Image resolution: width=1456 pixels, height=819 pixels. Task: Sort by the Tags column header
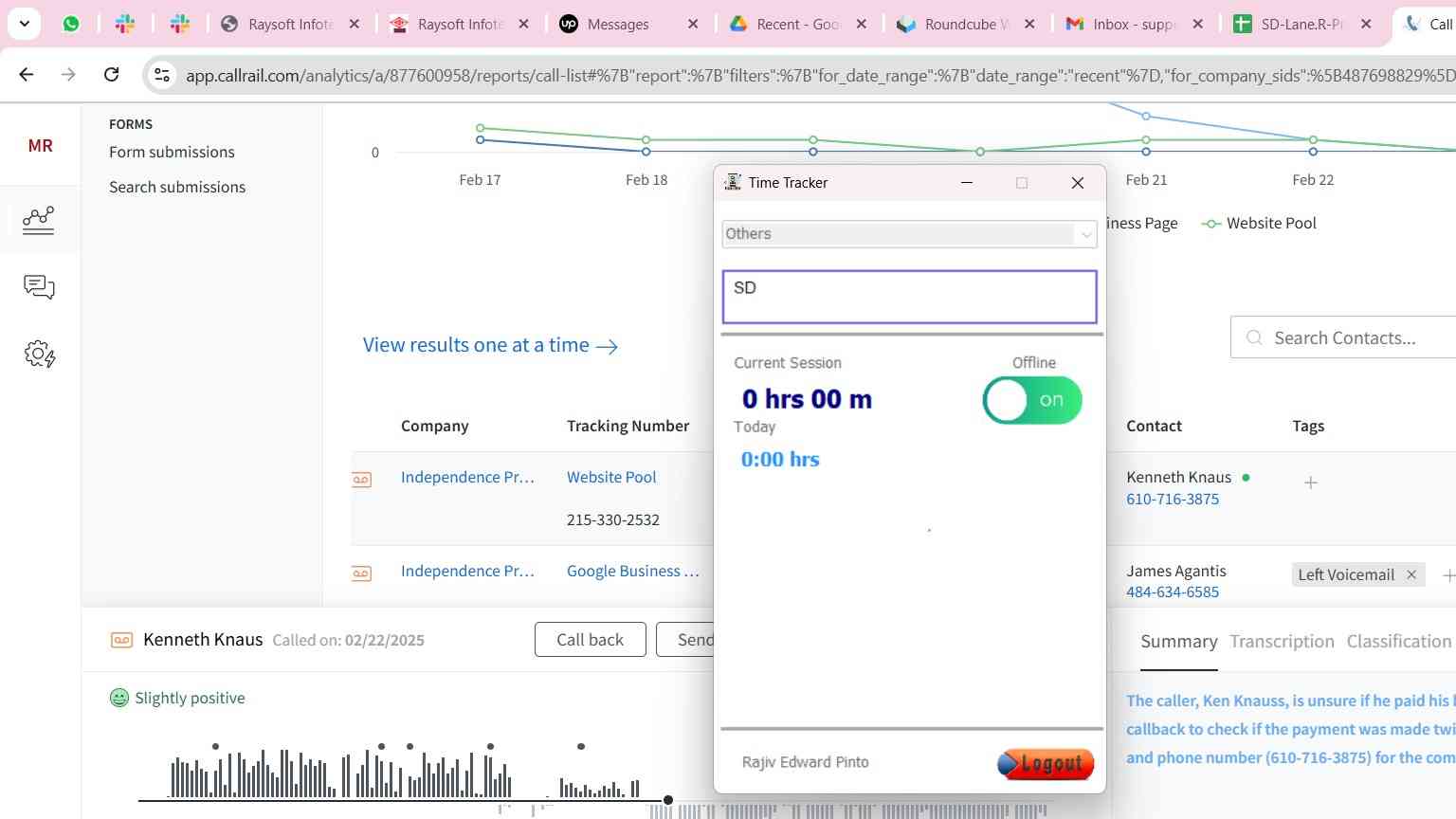pos(1308,426)
